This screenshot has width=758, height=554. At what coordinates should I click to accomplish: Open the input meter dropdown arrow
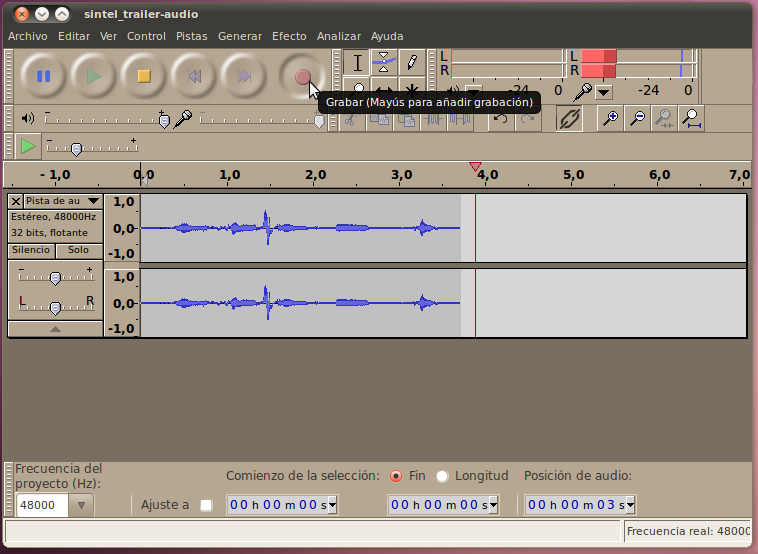[604, 92]
